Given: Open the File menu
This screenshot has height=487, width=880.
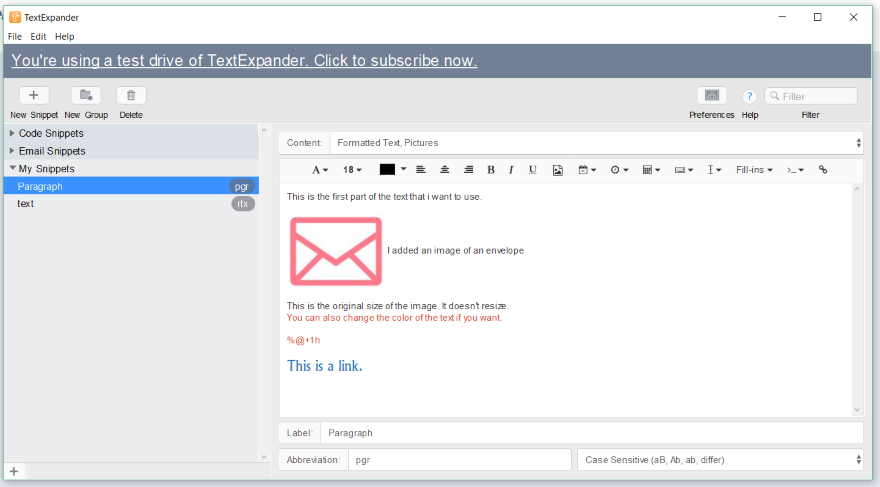Looking at the screenshot, I should click(15, 36).
